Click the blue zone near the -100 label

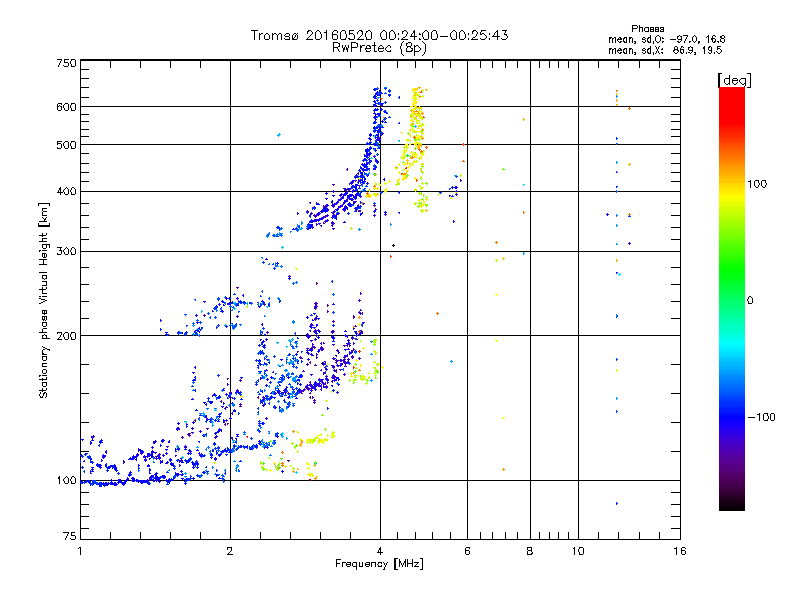coord(732,416)
